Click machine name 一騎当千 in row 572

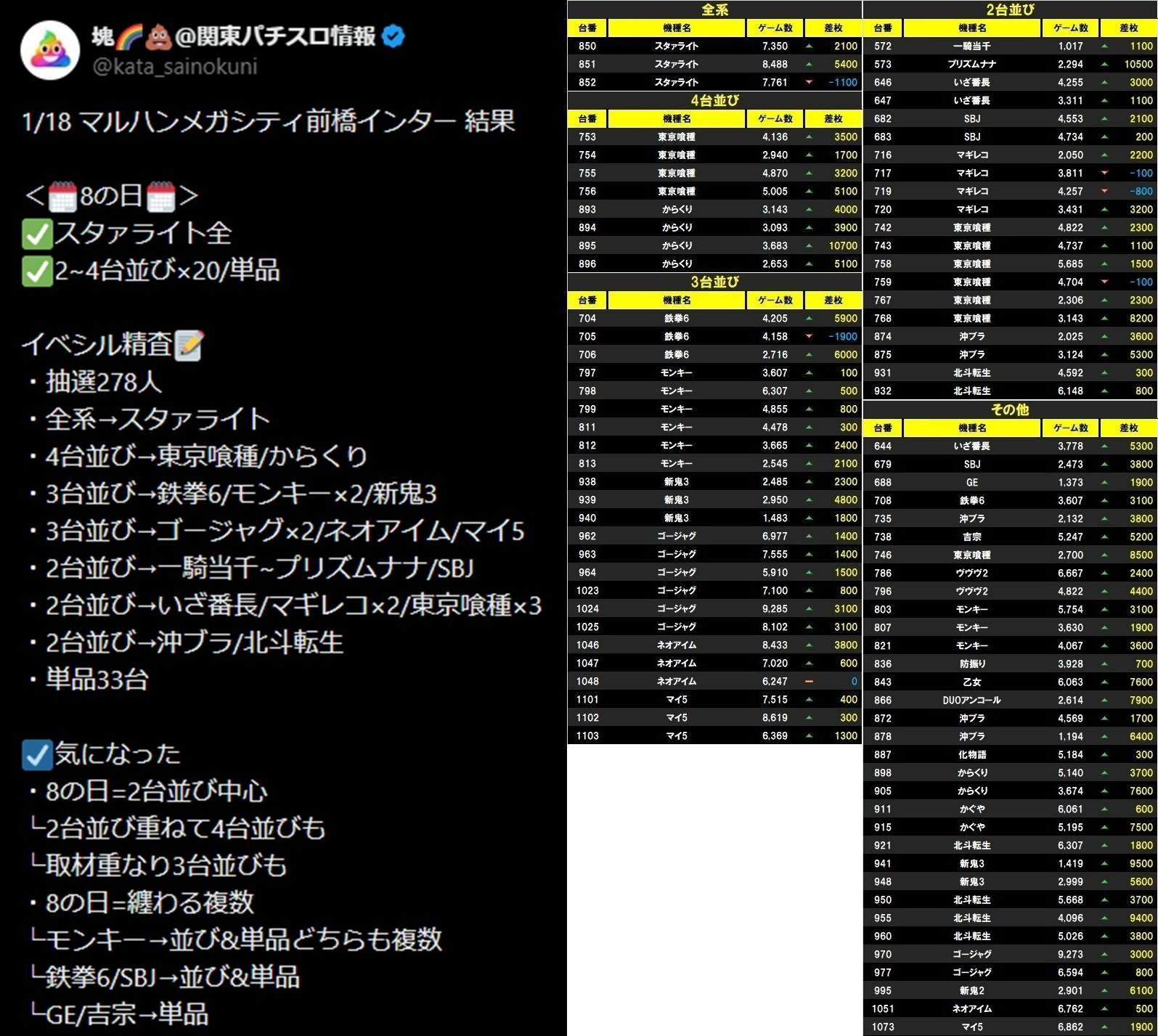(x=972, y=46)
